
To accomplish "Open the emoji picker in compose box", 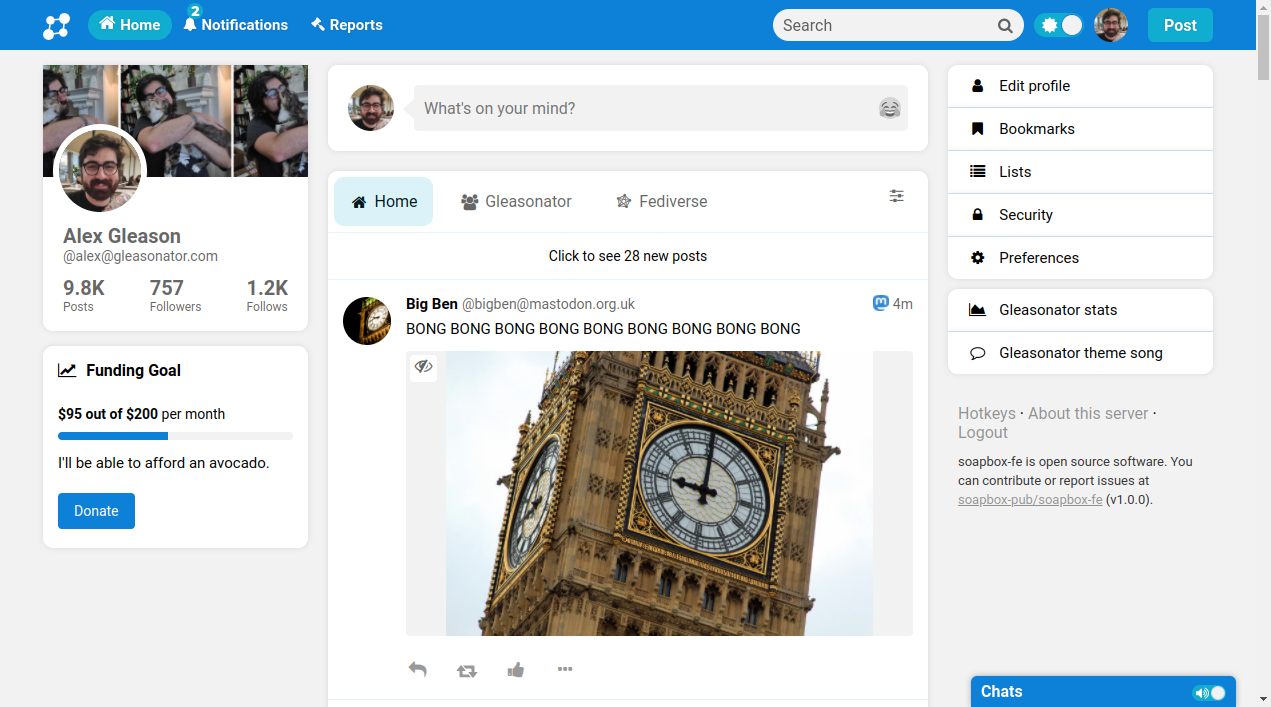I will 889,108.
